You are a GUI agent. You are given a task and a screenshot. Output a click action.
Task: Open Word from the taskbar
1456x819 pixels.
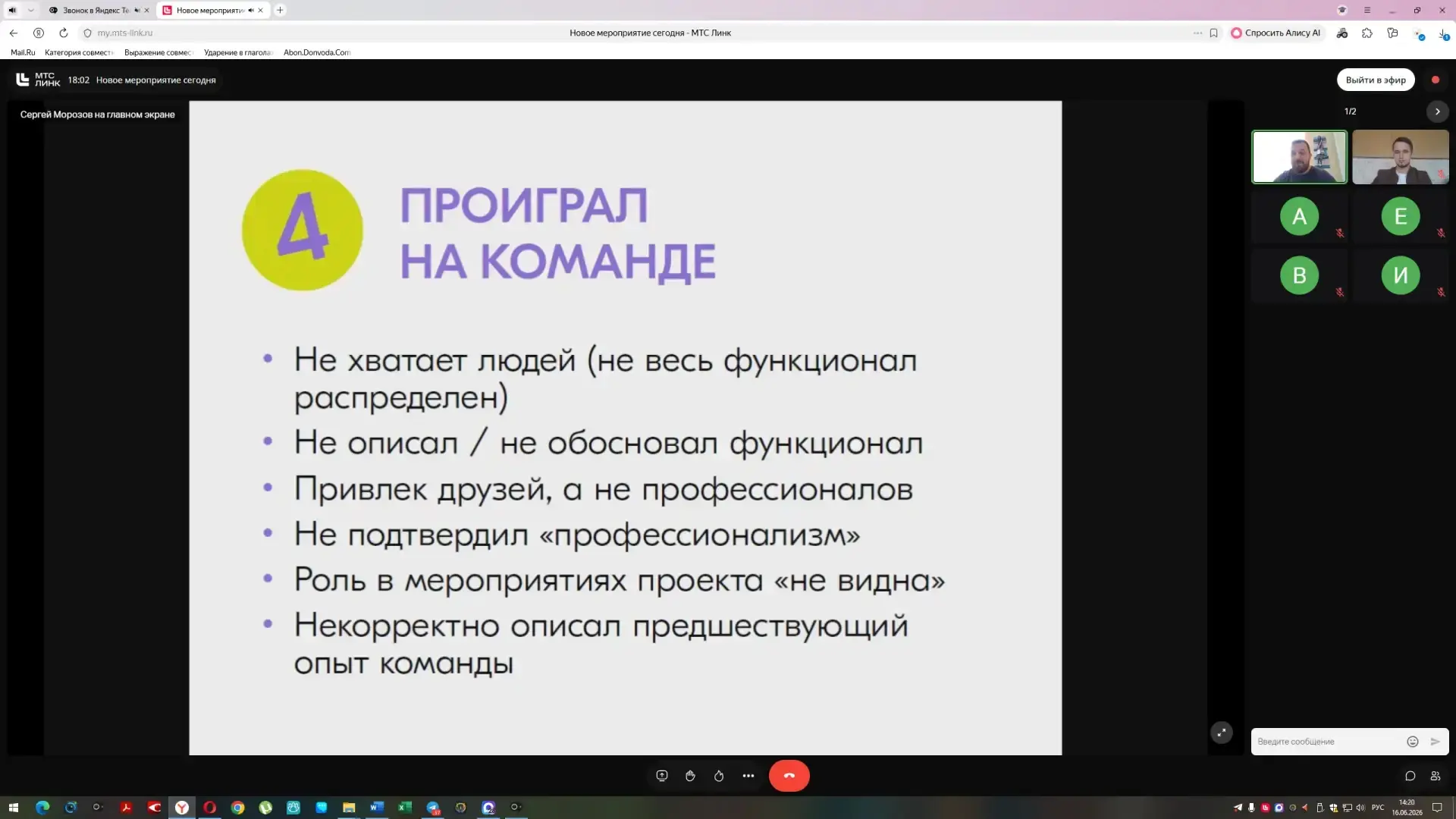point(377,808)
